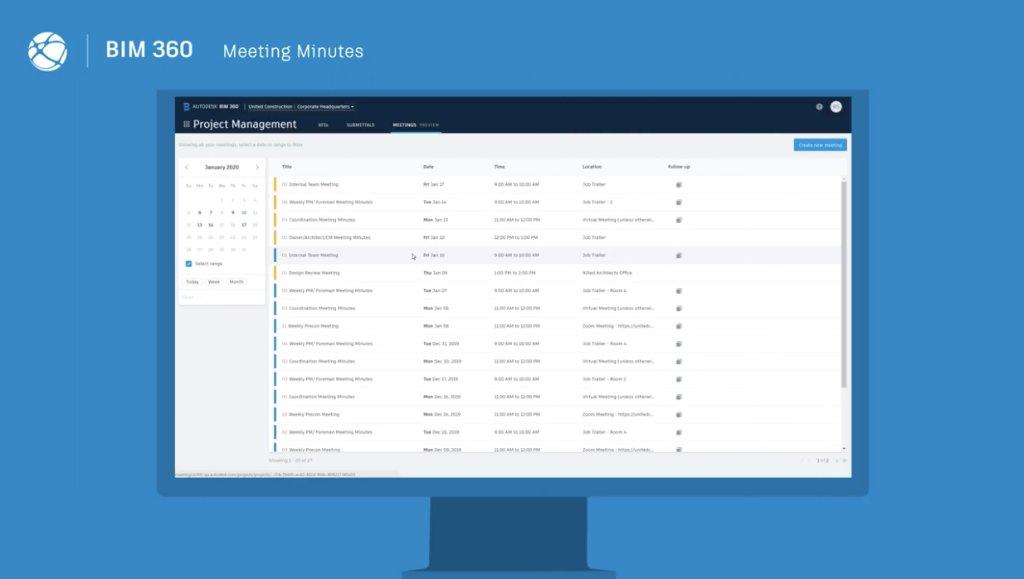Click scroll-down arrow of meetings list
The height and width of the screenshot is (579, 1024).
[x=844, y=448]
